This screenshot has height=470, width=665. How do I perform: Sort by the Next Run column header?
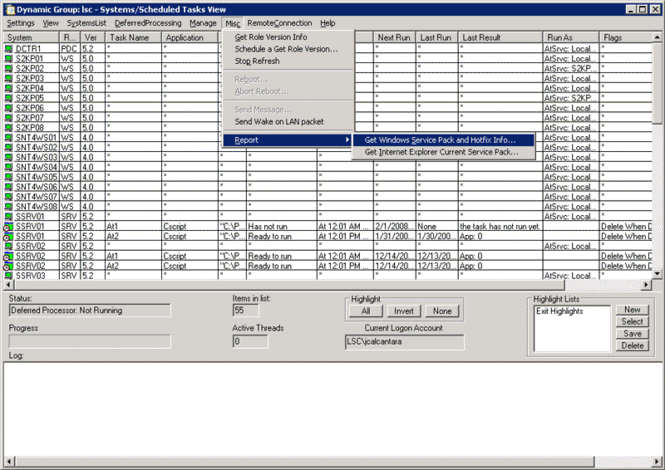click(x=394, y=37)
